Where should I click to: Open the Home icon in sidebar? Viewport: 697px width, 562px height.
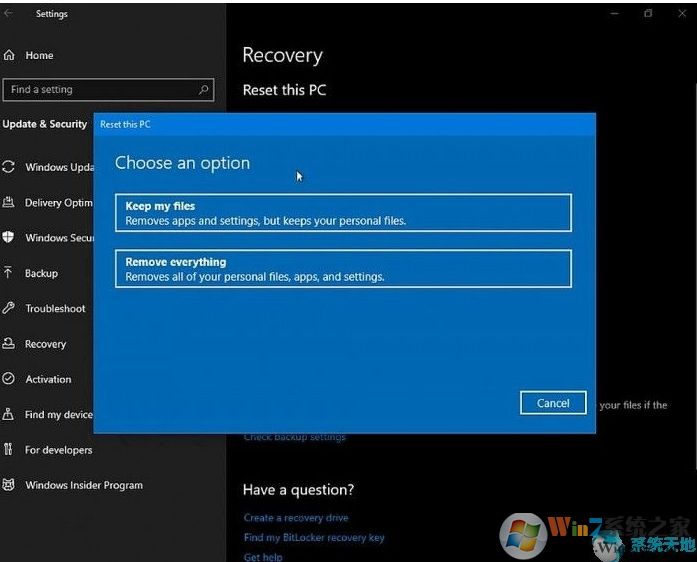point(9,55)
